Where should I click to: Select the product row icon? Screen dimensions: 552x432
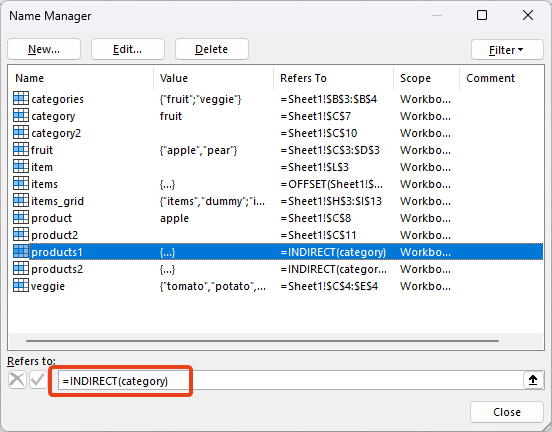pyautogui.click(x=21, y=217)
